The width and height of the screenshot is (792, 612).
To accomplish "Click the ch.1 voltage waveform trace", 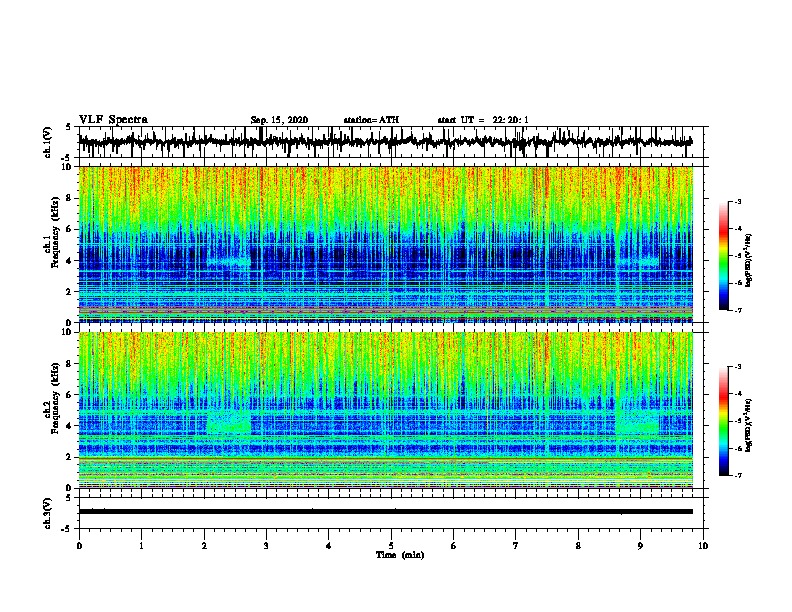I will [x=385, y=142].
